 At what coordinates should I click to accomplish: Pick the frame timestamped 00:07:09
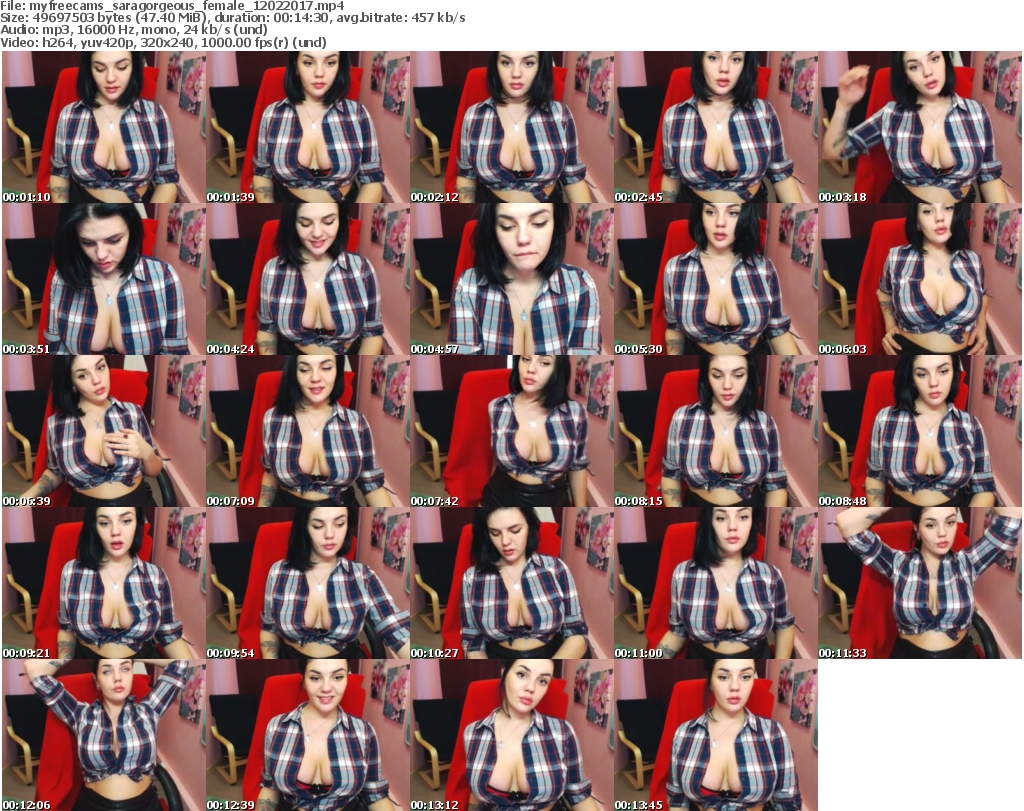coord(308,431)
